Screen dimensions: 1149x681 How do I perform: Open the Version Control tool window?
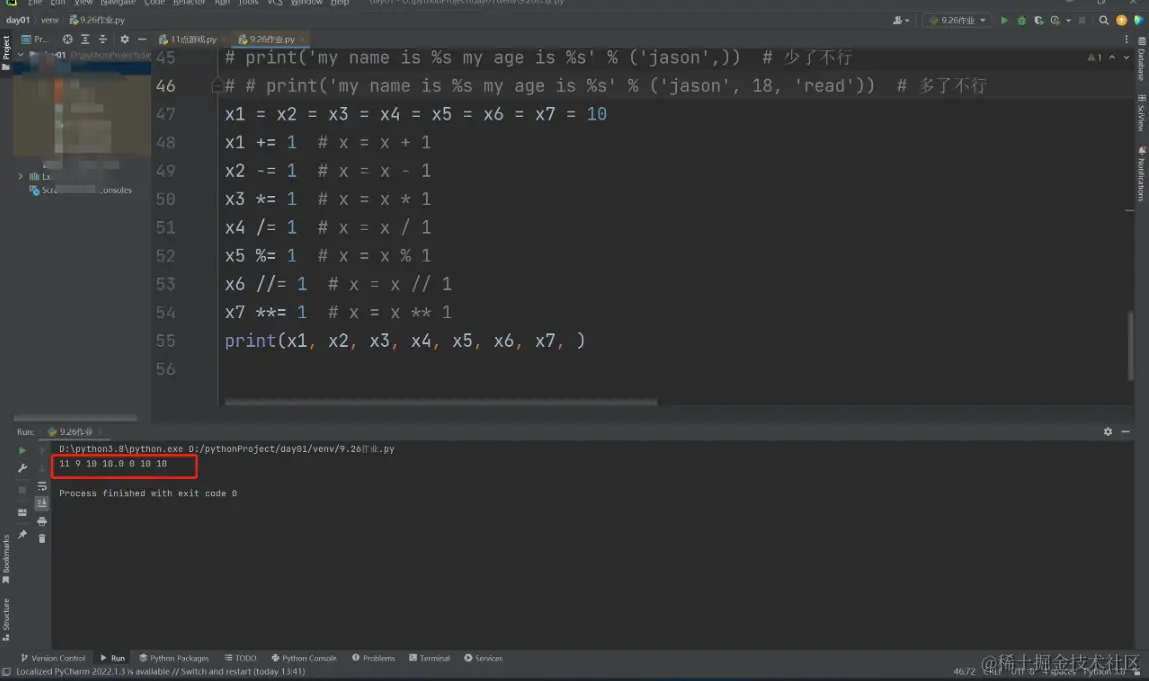click(x=53, y=658)
